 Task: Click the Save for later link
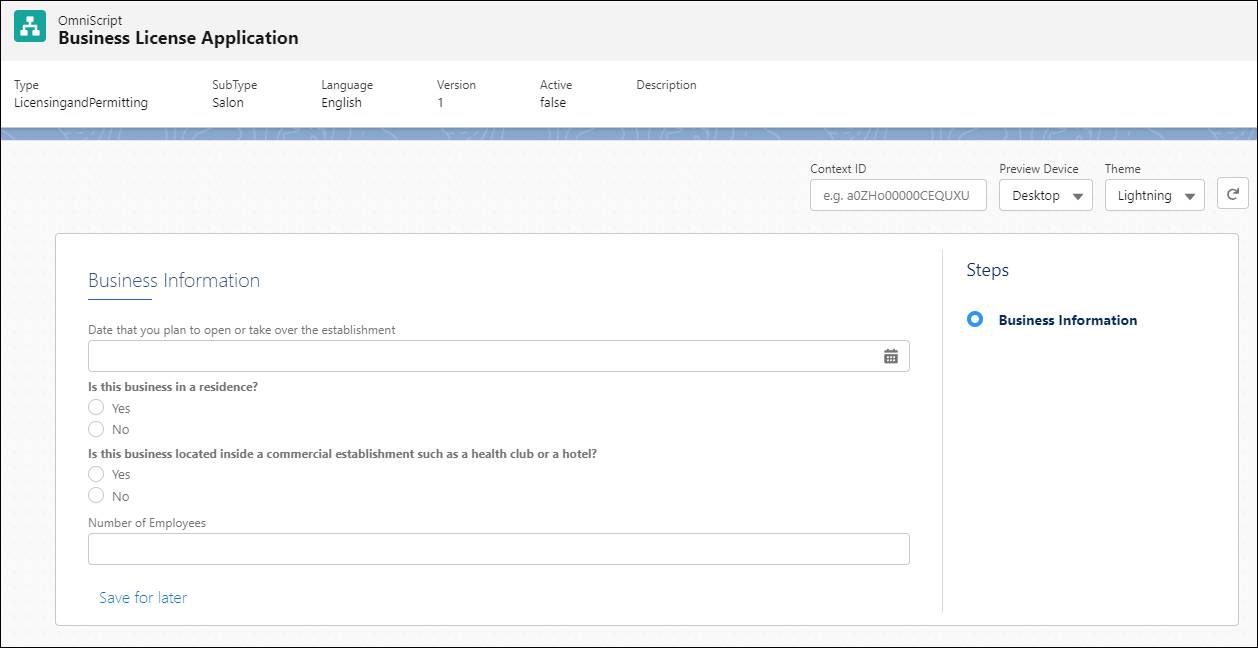(142, 597)
